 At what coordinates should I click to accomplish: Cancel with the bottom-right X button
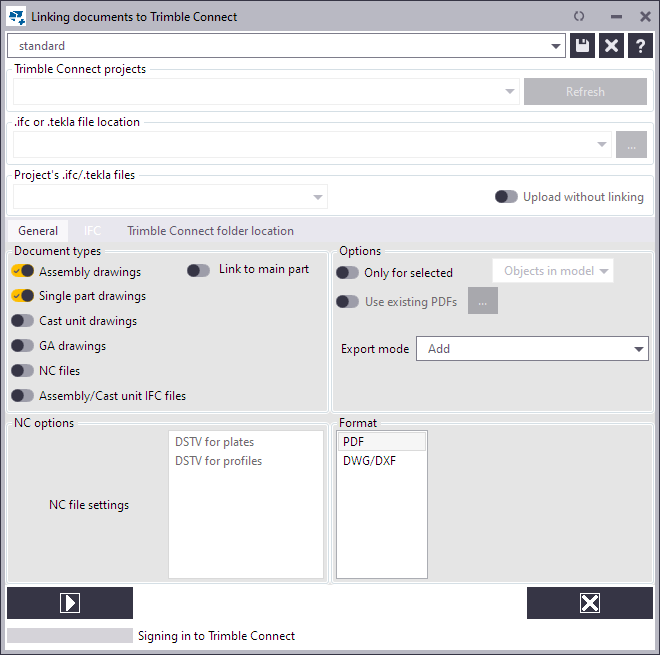590,603
